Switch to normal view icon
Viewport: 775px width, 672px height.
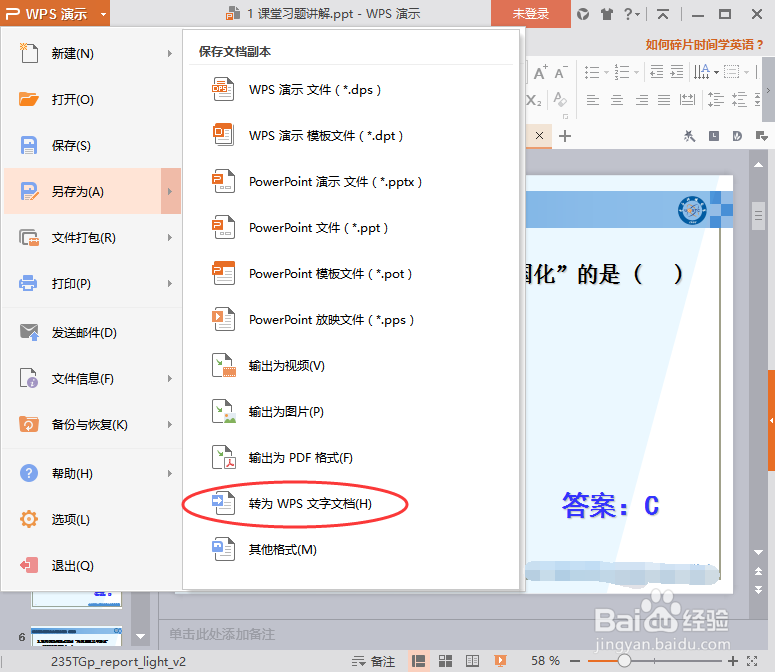[x=418, y=661]
